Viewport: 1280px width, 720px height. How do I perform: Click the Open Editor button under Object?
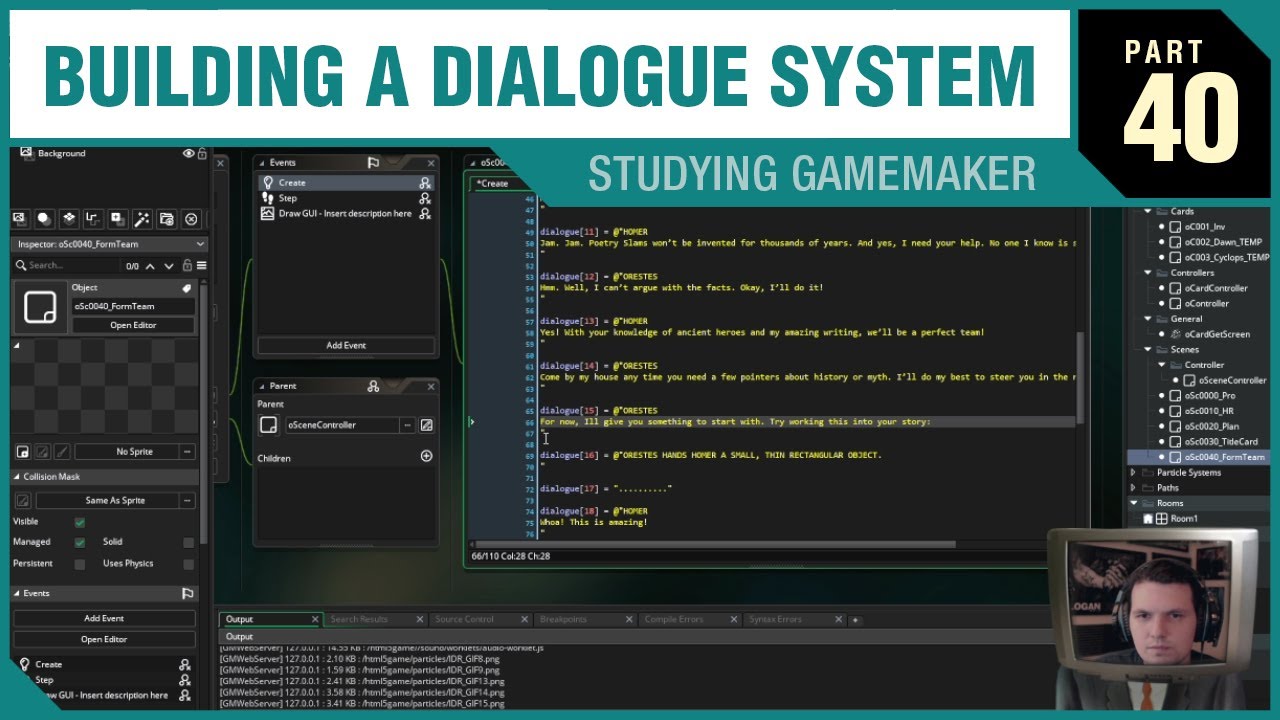click(x=133, y=325)
